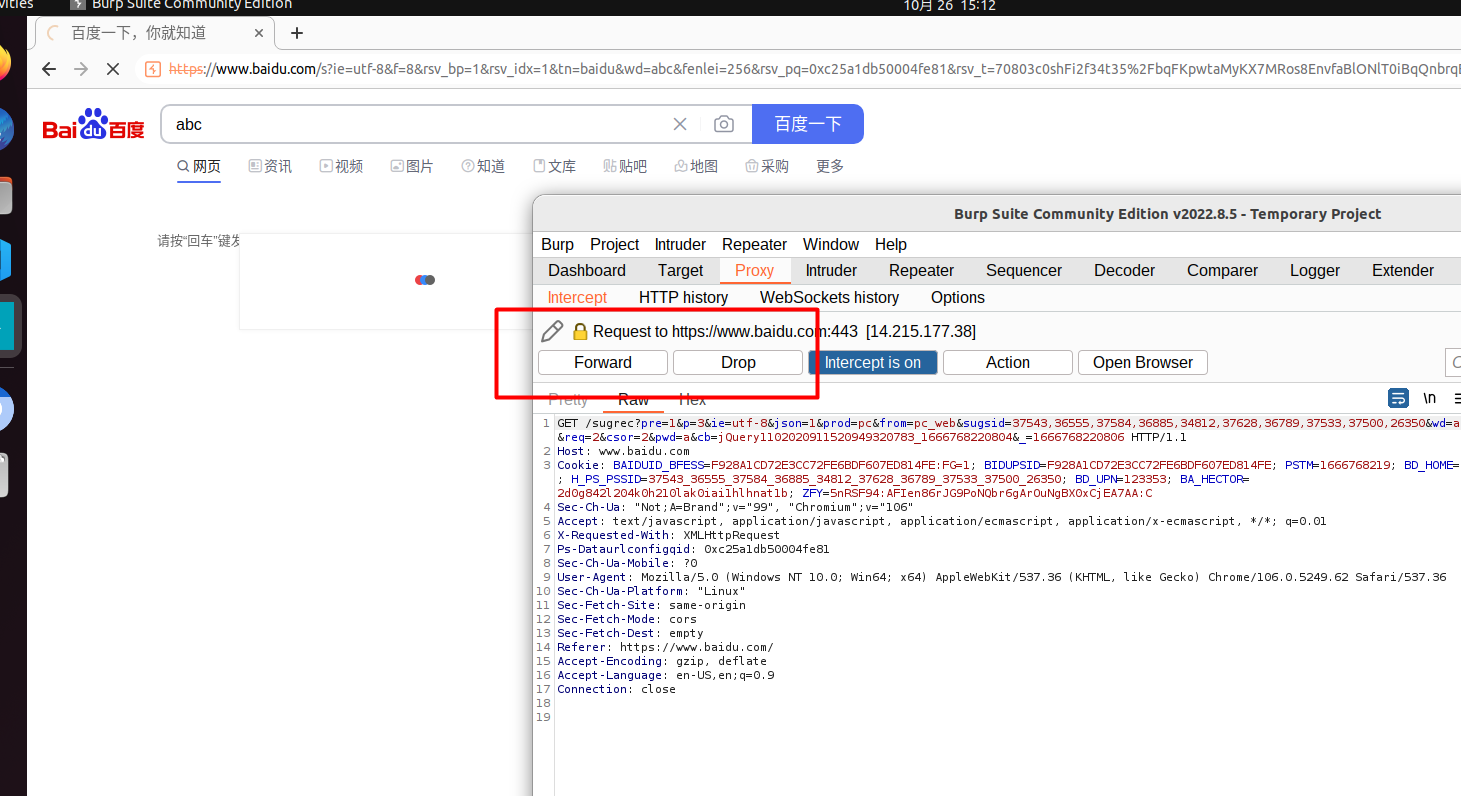The image size is (1461, 796).
Task: Switch to the Intruder tool tab
Action: (x=831, y=270)
